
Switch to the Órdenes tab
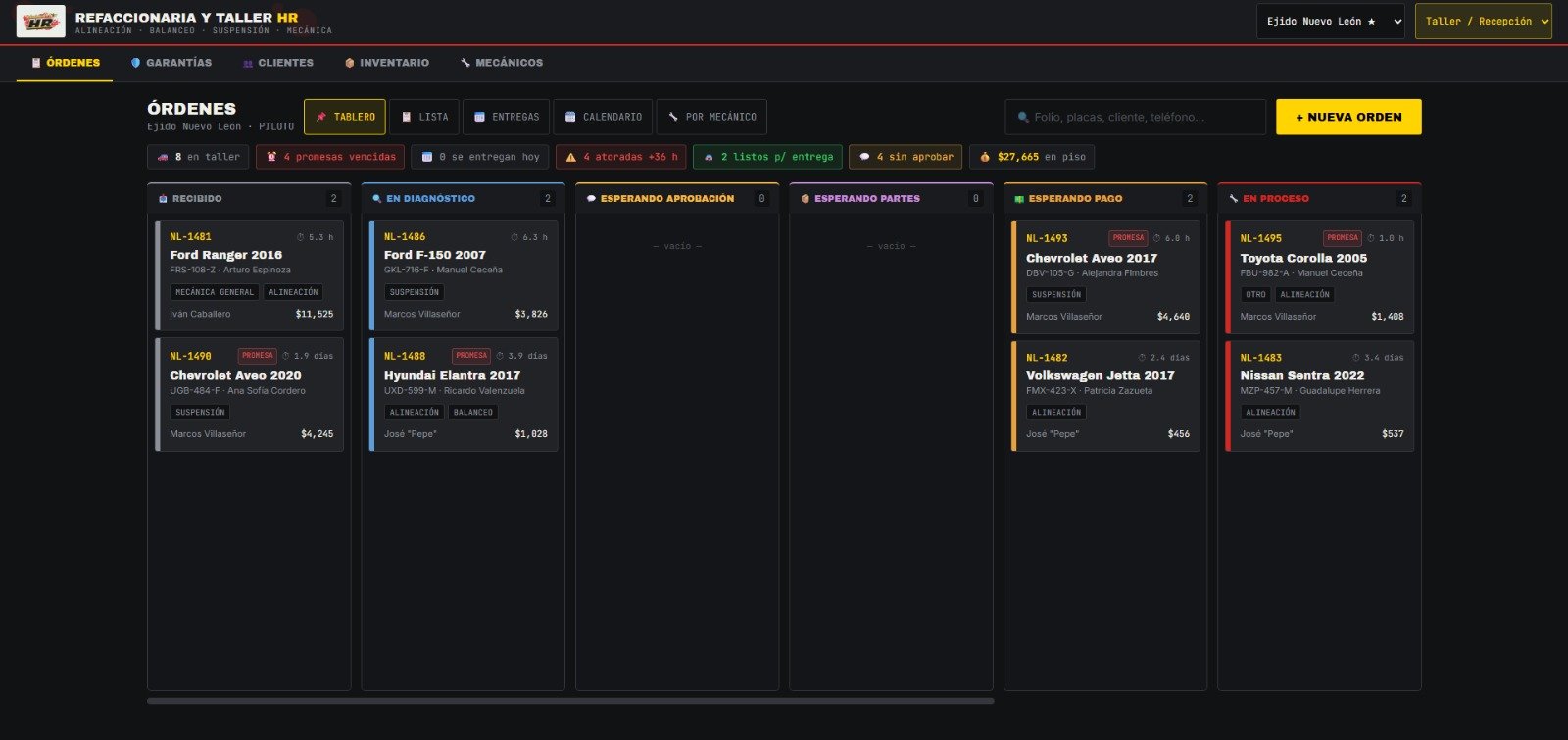click(65, 63)
